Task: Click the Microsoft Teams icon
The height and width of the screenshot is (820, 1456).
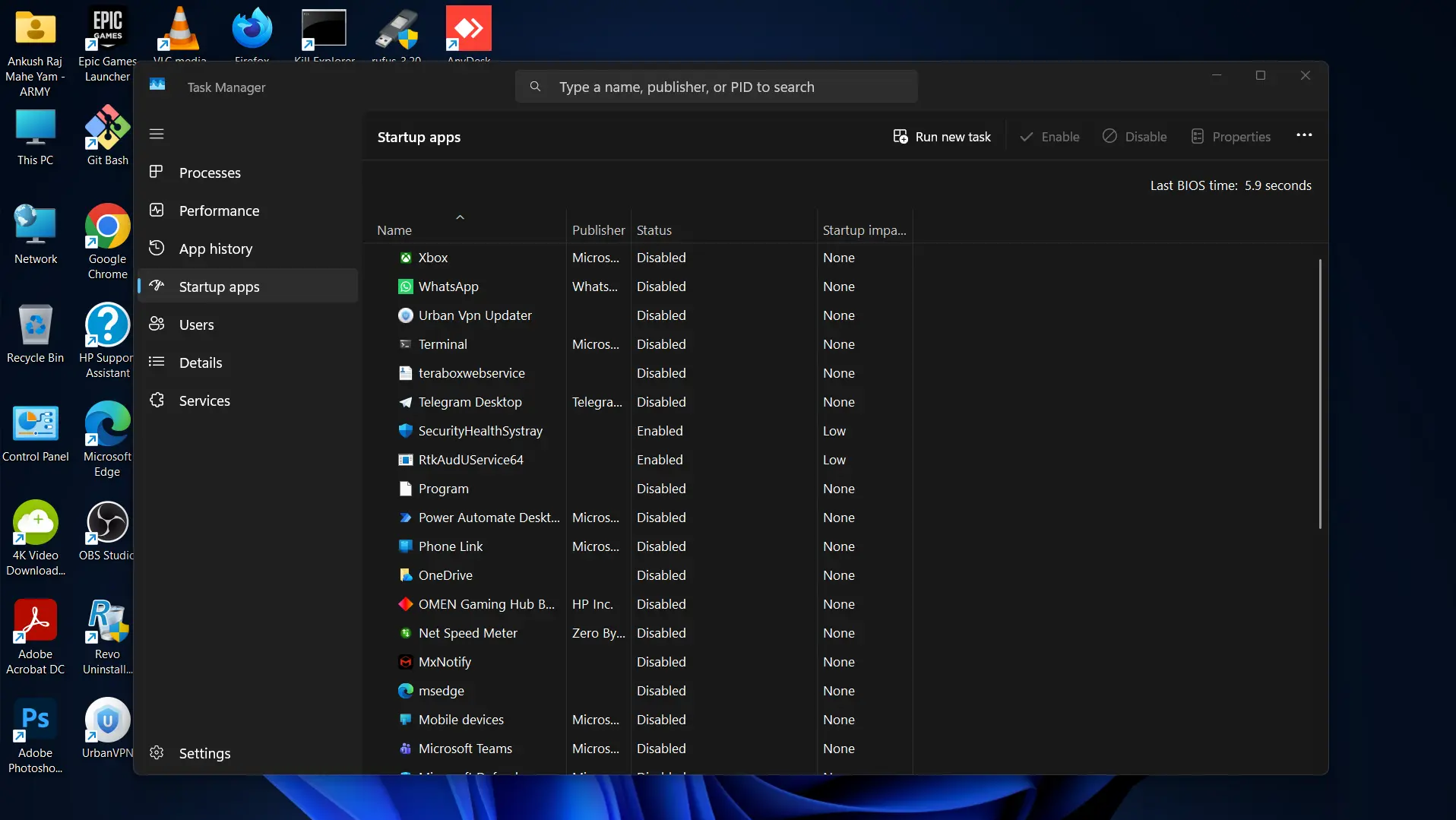Action: (x=406, y=749)
